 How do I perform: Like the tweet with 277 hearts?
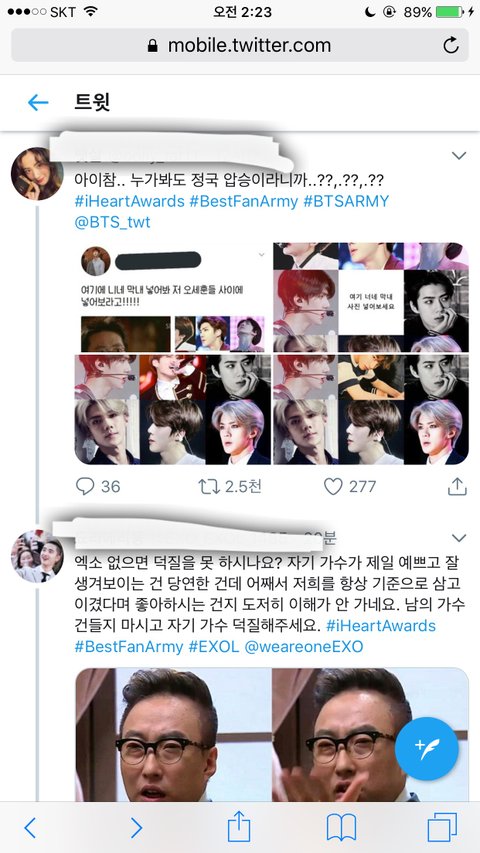pyautogui.click(x=333, y=486)
